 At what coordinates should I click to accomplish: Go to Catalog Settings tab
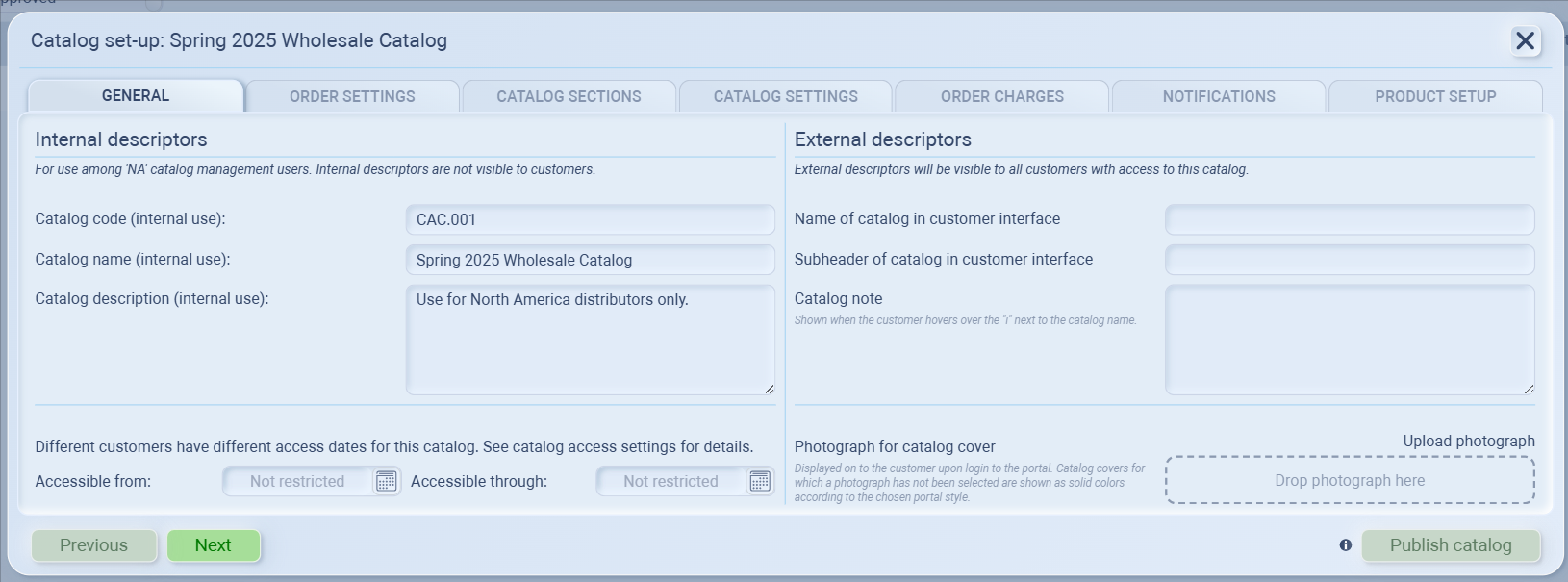[x=785, y=96]
